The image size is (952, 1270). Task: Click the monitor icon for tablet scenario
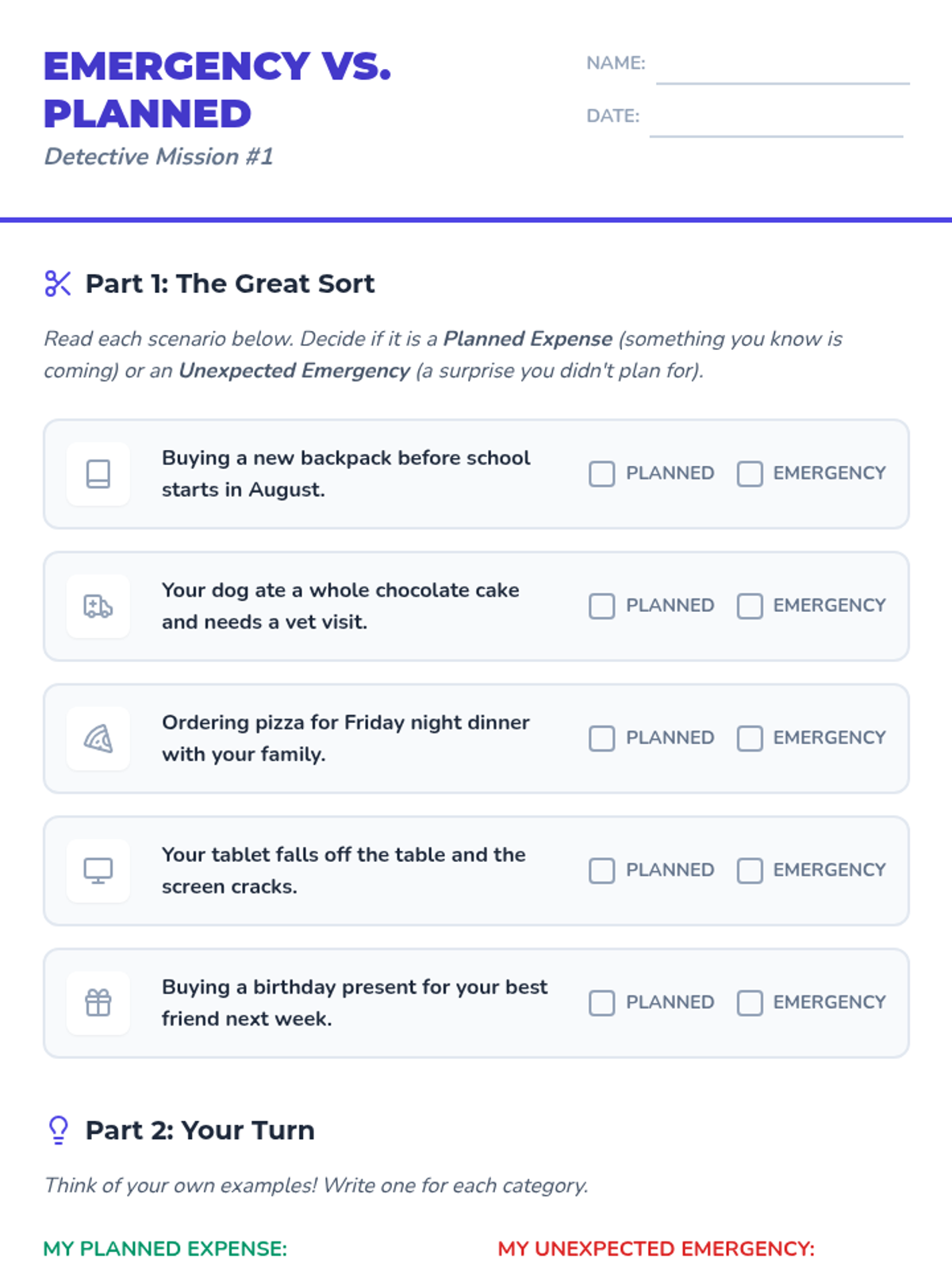98,871
